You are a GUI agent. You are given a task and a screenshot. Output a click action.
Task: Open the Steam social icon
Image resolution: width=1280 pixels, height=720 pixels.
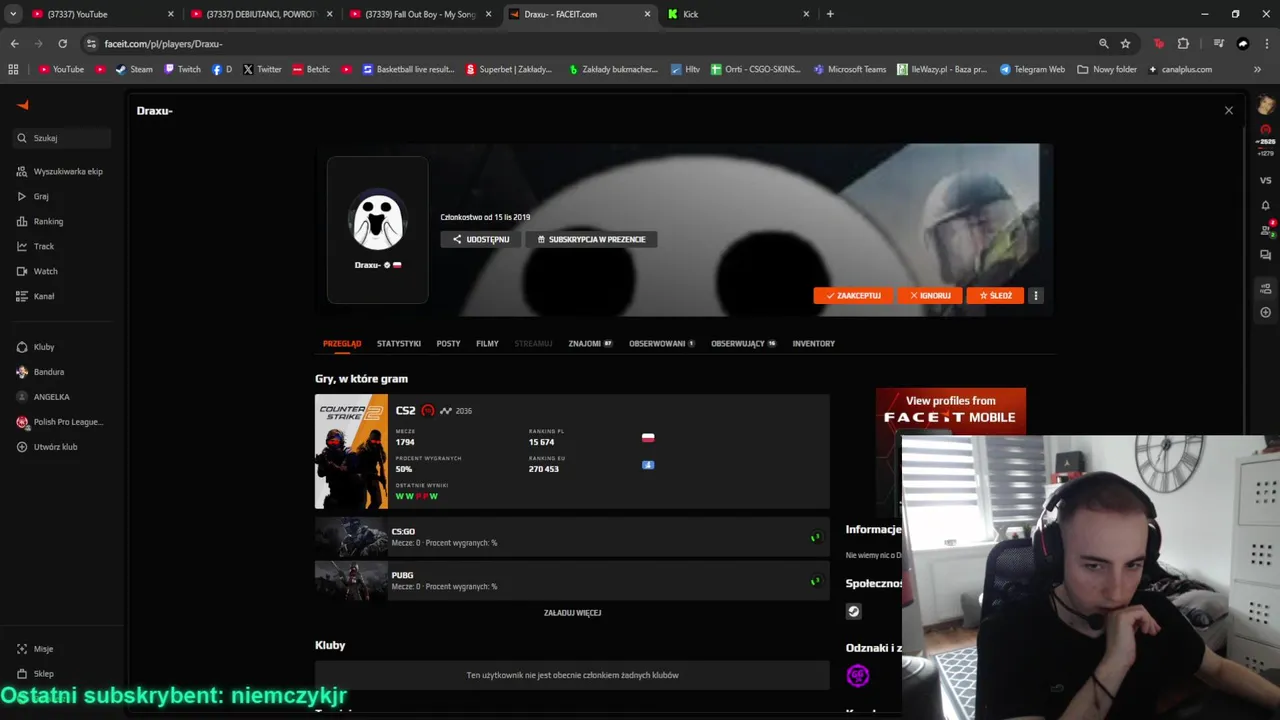853,611
